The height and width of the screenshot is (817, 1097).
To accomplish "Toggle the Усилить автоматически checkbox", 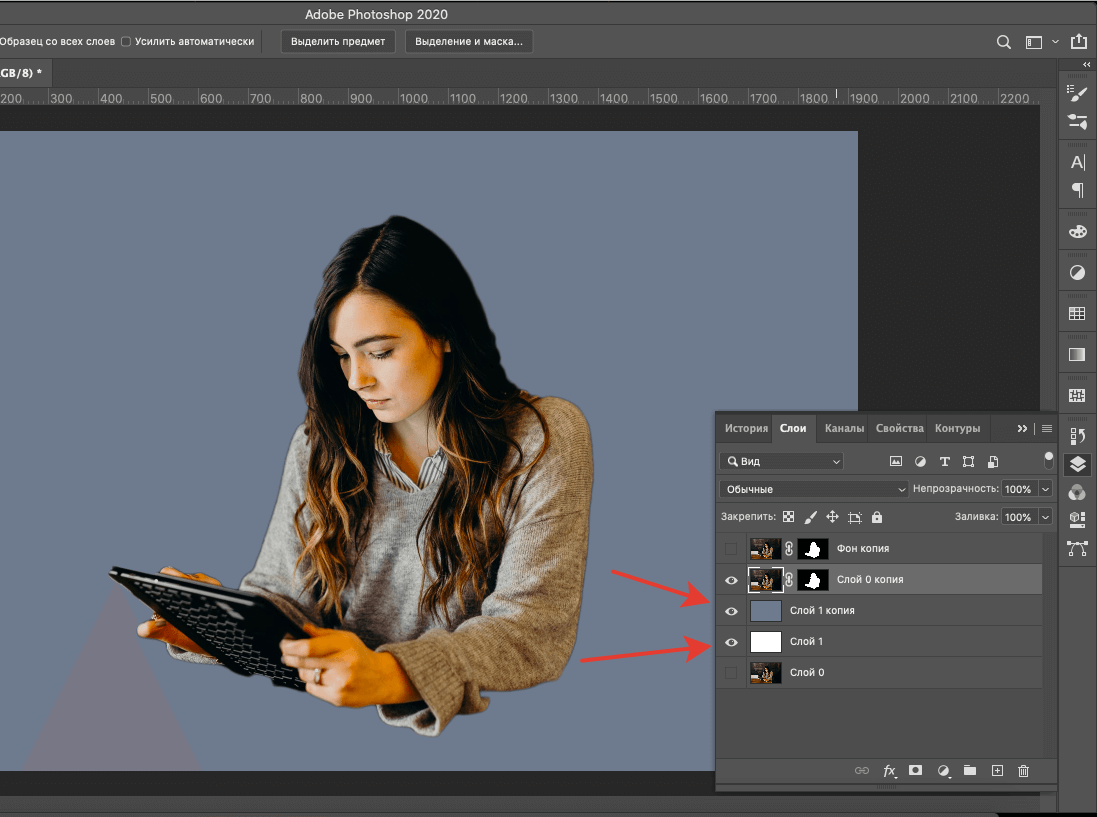I will tap(126, 41).
